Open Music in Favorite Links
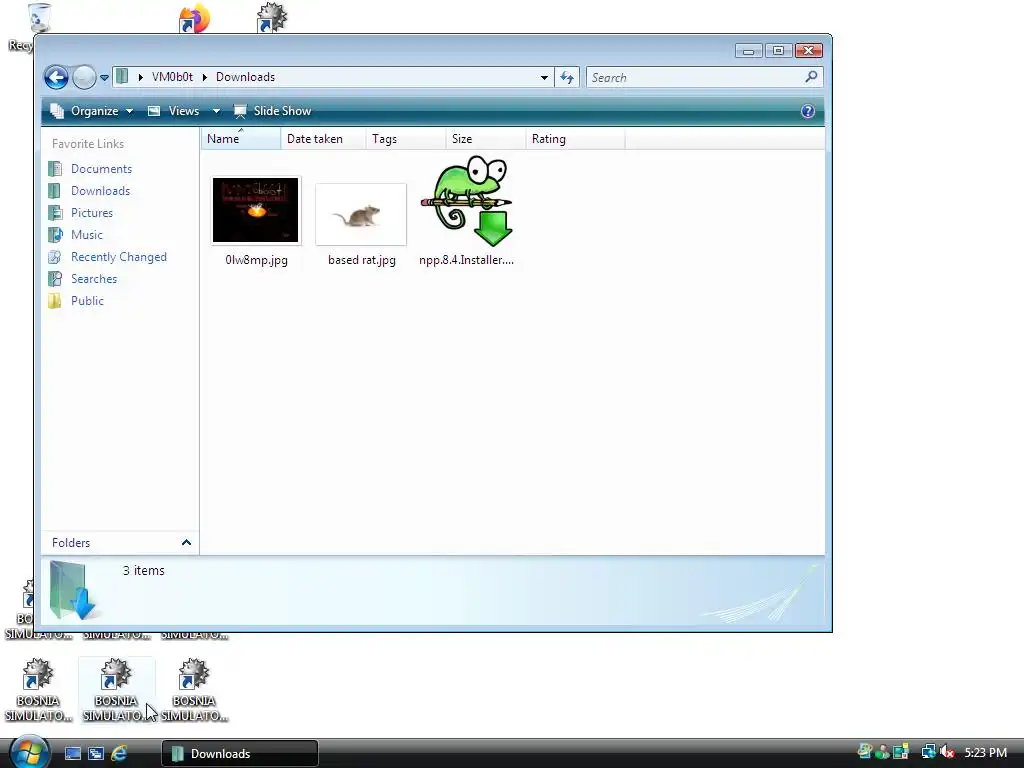This screenshot has height=768, width=1024. coord(87,234)
